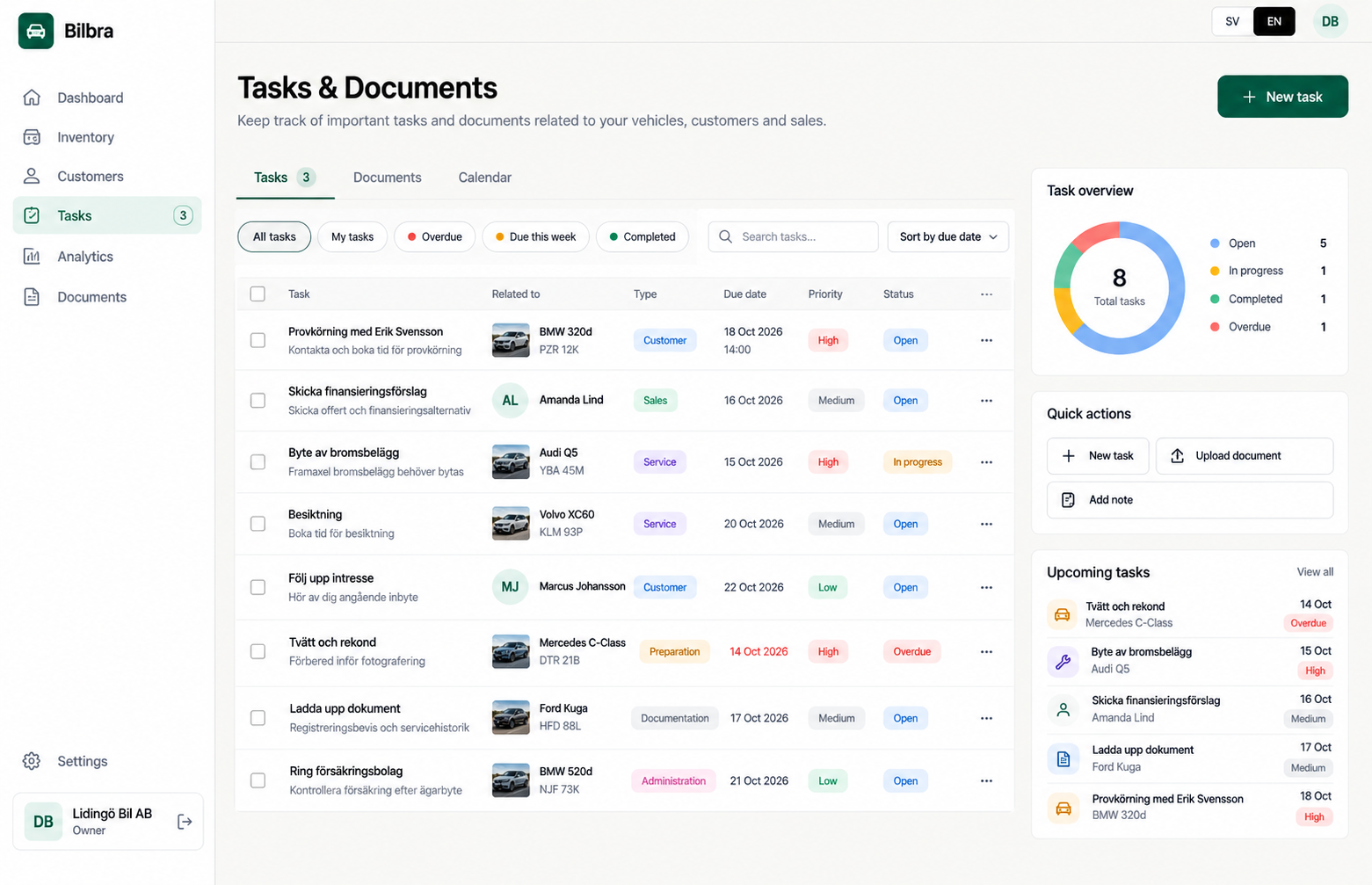This screenshot has height=885, width=1372.
Task: Click Marcus Johansson's name in the table
Action: tap(582, 586)
